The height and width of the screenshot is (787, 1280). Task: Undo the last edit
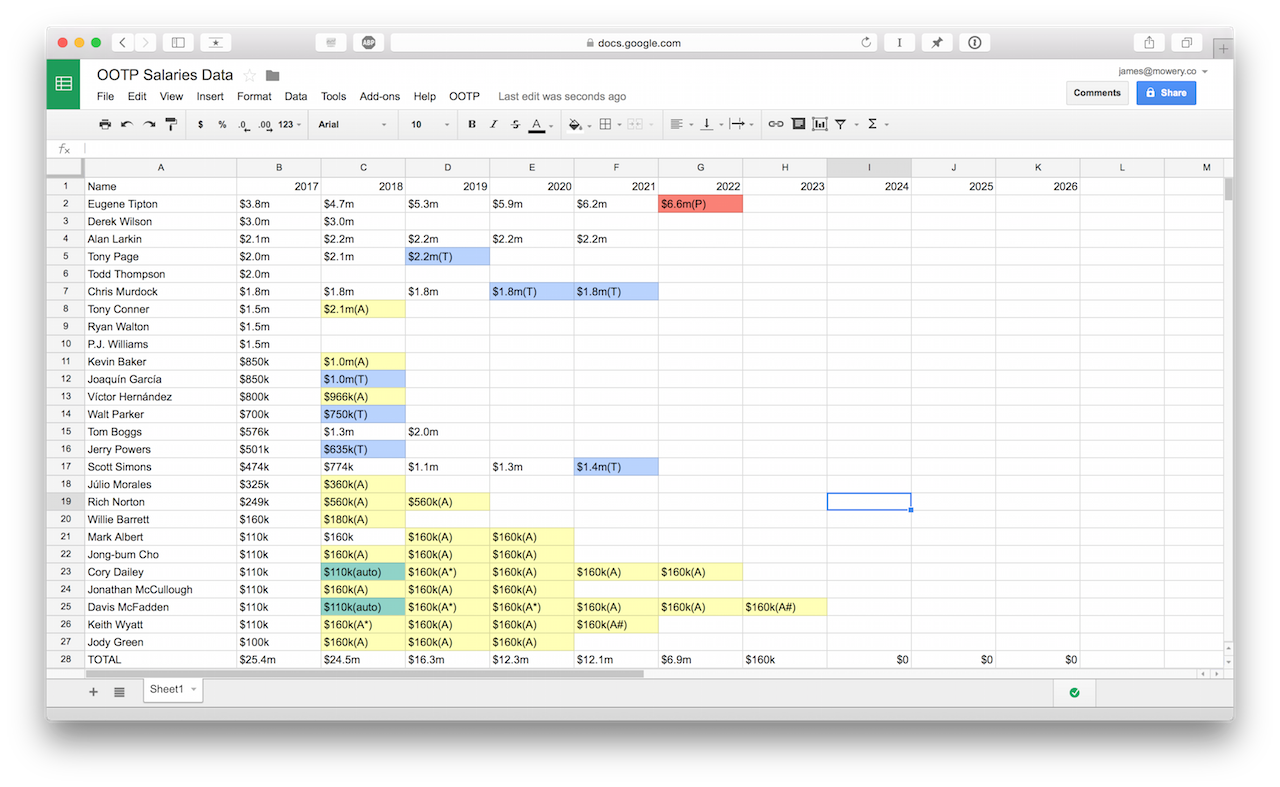pos(125,124)
